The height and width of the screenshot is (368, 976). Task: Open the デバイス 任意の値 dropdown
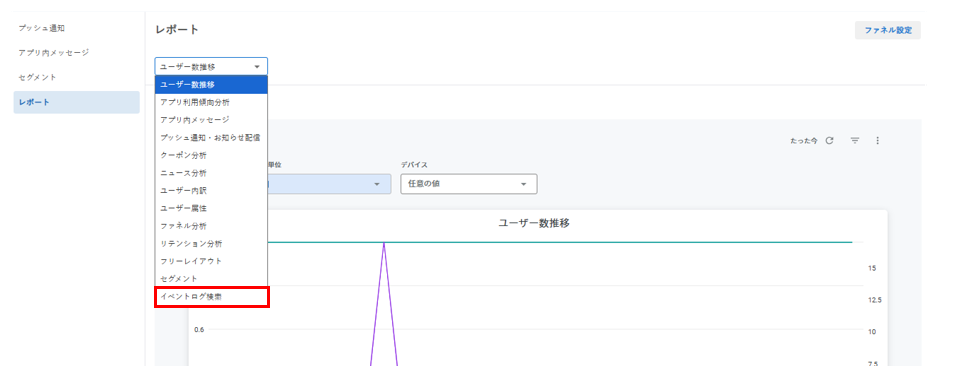469,184
